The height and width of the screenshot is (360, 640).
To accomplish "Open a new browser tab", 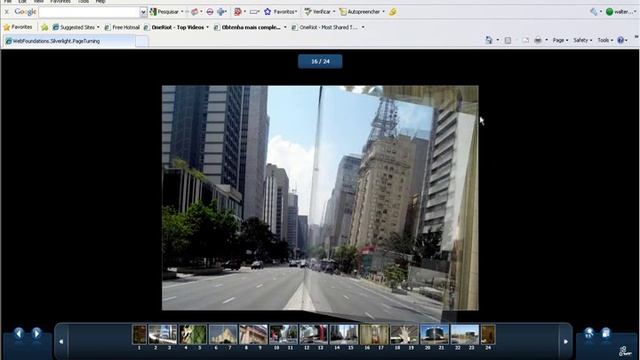I will [142, 41].
